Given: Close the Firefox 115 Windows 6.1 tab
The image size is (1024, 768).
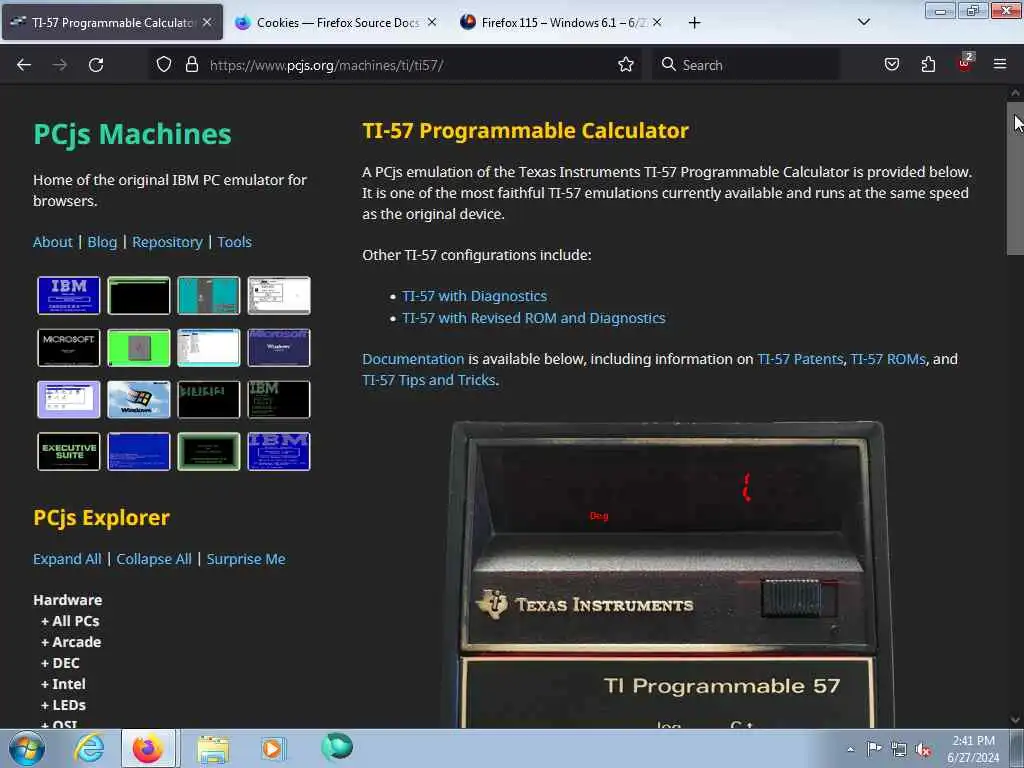Looking at the screenshot, I should (x=657, y=22).
